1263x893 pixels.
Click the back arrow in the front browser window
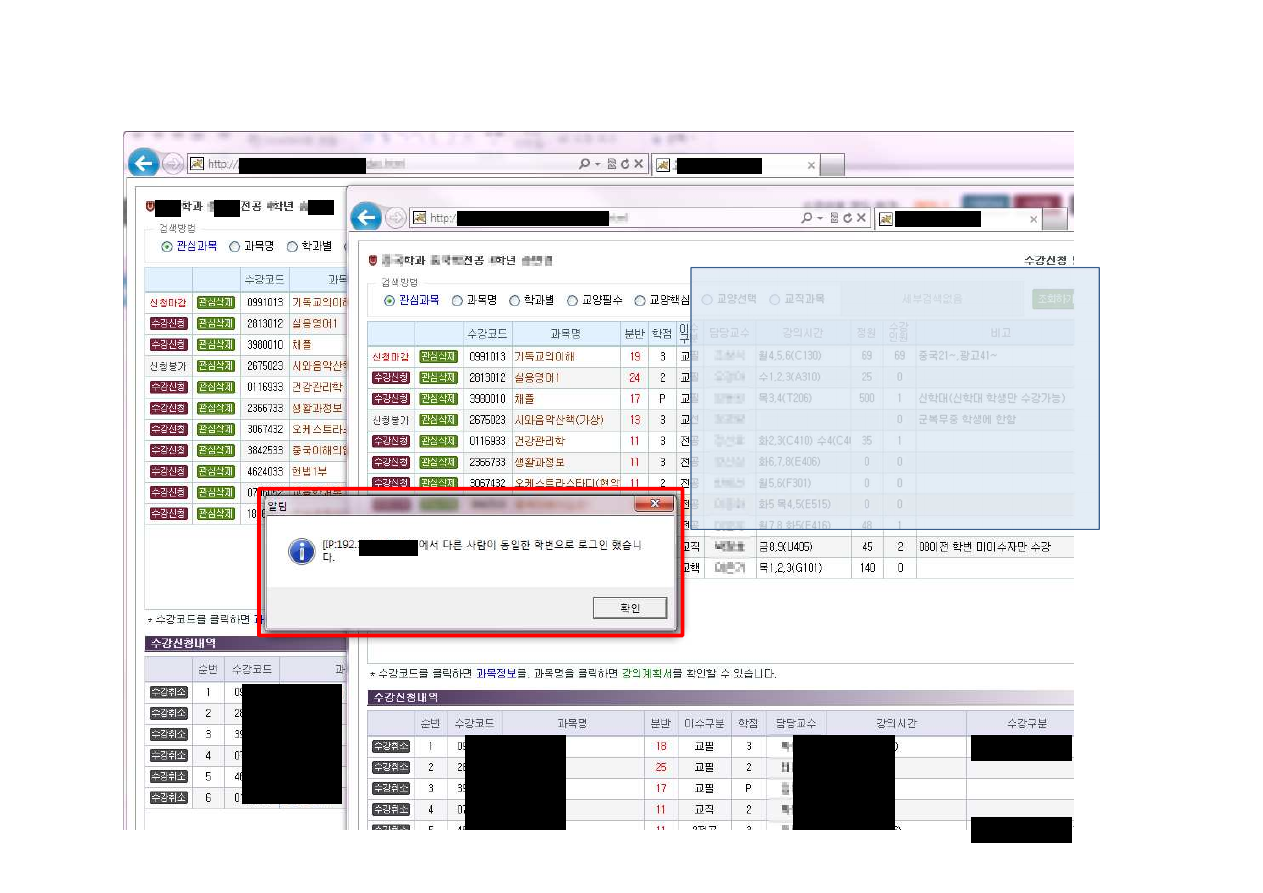click(x=366, y=217)
